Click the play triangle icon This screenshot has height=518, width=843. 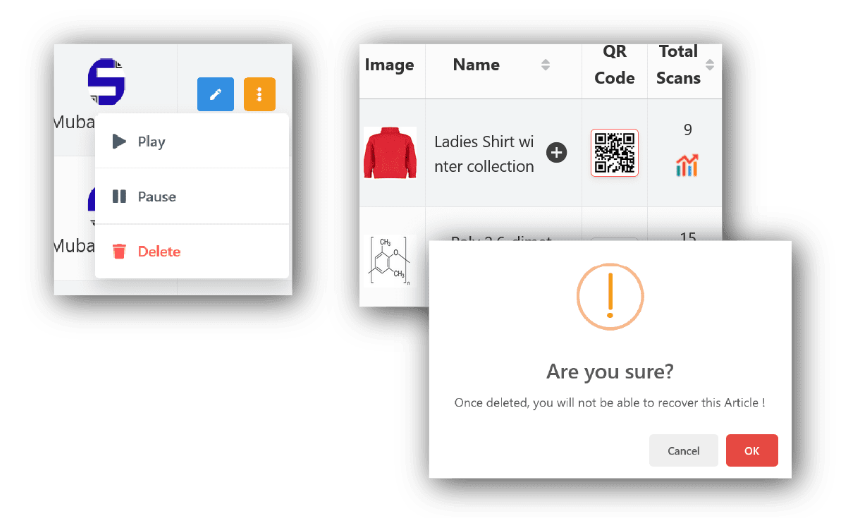tap(120, 142)
